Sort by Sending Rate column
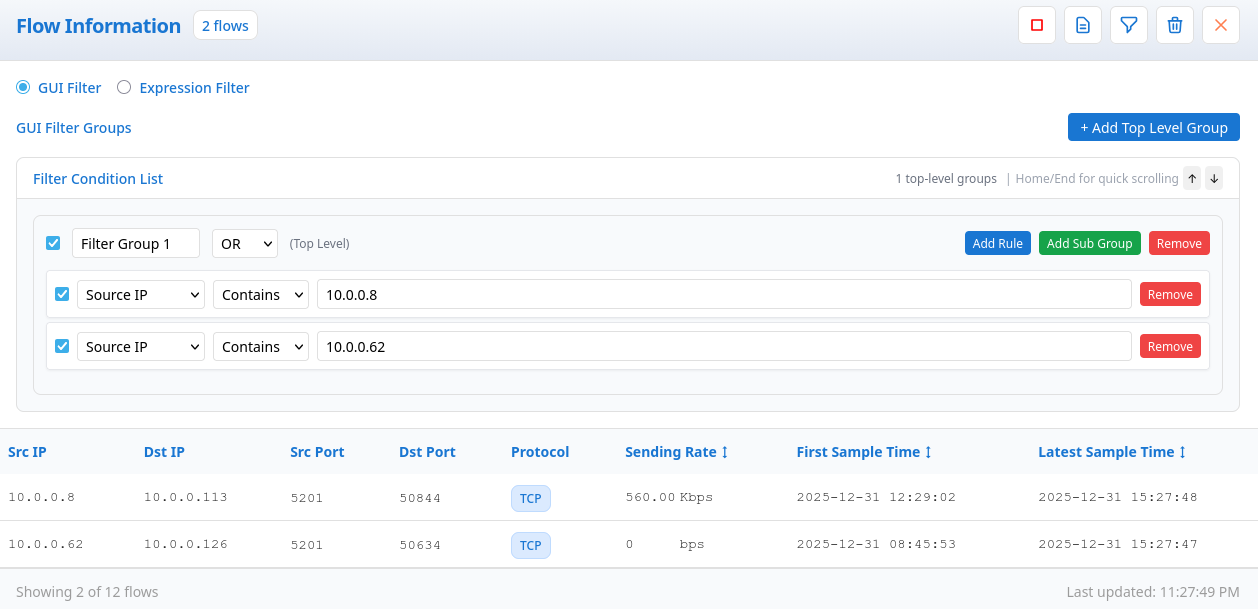The height and width of the screenshot is (609, 1258). 677,452
